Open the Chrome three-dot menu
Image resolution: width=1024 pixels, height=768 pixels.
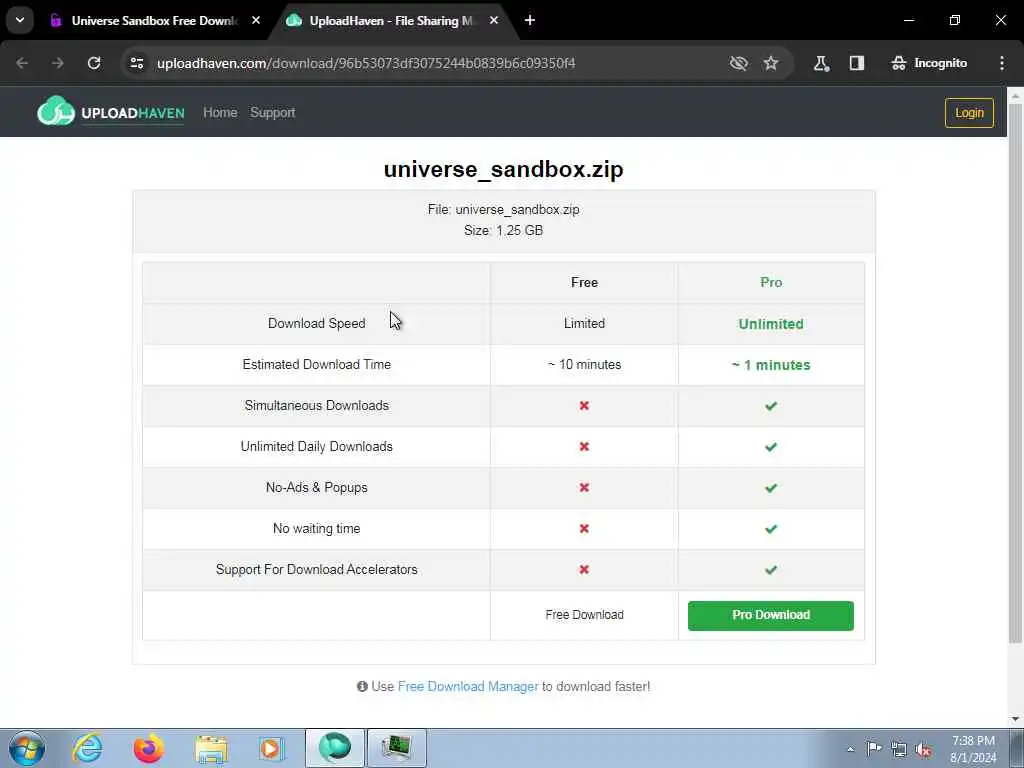tap(1002, 63)
